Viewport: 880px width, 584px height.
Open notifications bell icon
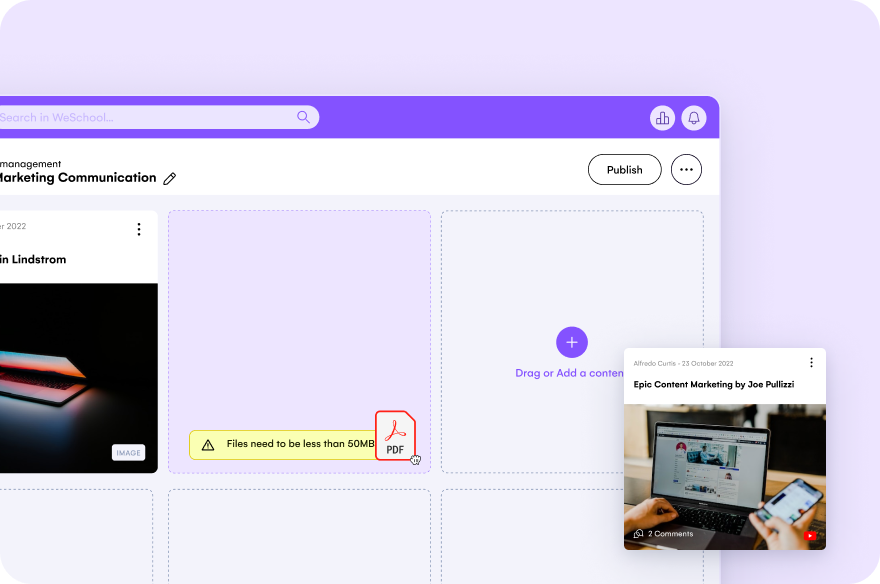(x=694, y=118)
